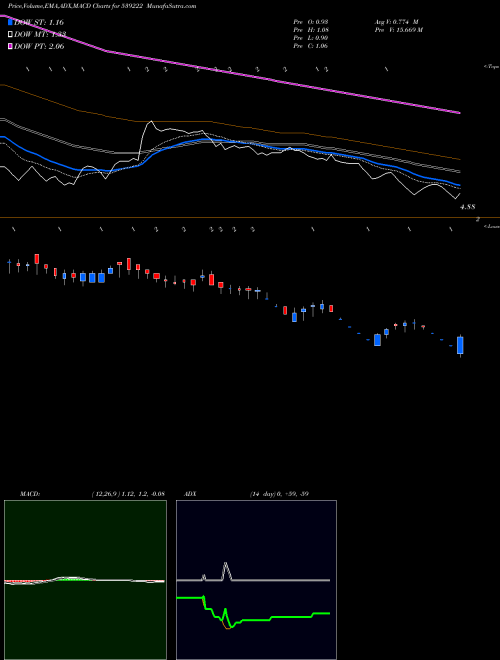Click the MACD panel title label
This screenshot has width=500, height=660.
tap(30, 494)
